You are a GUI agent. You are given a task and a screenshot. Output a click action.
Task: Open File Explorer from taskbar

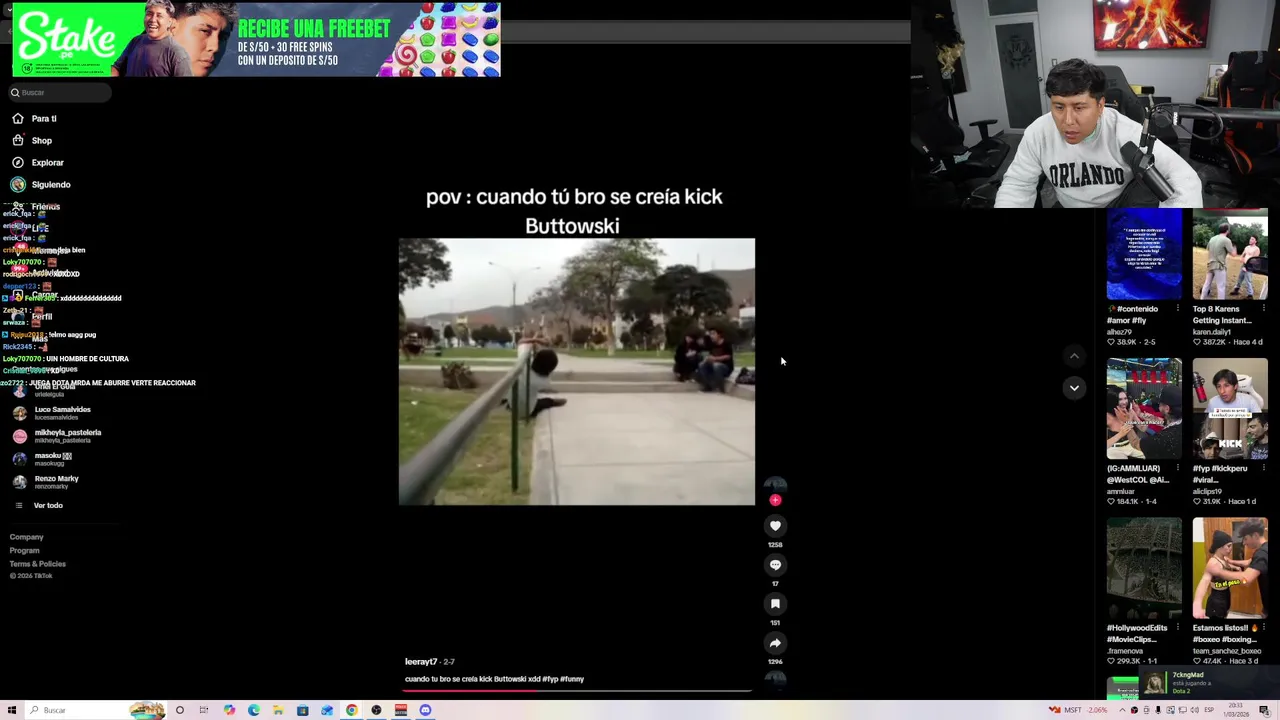point(278,710)
